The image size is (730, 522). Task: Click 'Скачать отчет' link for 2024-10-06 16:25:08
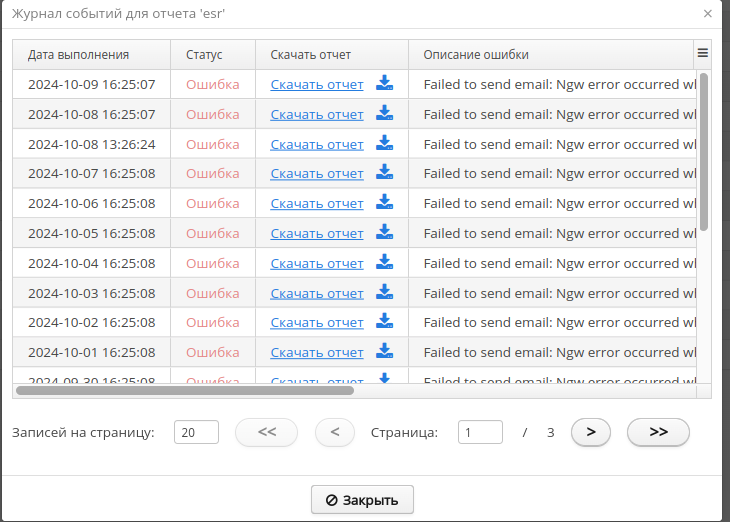point(317,203)
